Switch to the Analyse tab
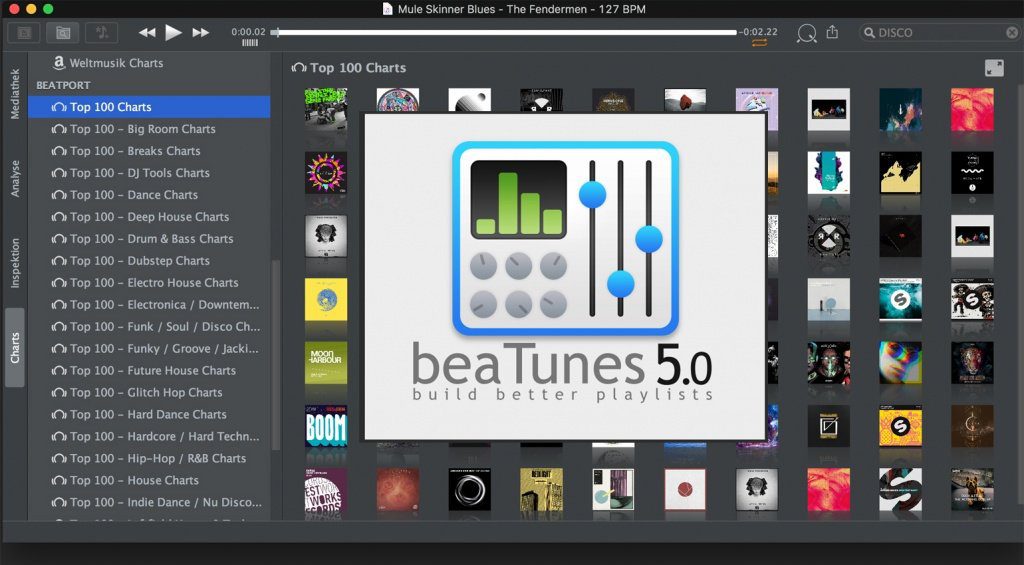The height and width of the screenshot is (565, 1024). coord(15,178)
